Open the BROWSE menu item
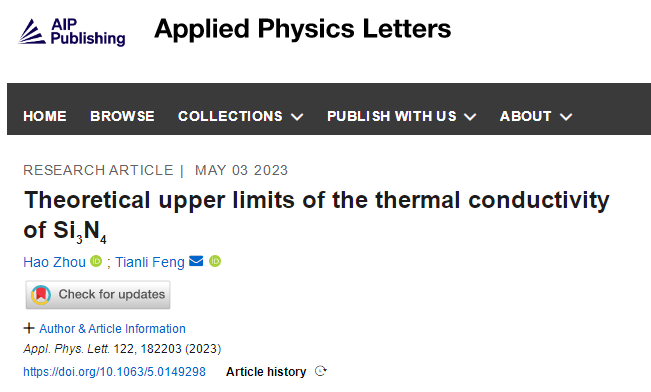The height and width of the screenshot is (392, 651). point(122,116)
